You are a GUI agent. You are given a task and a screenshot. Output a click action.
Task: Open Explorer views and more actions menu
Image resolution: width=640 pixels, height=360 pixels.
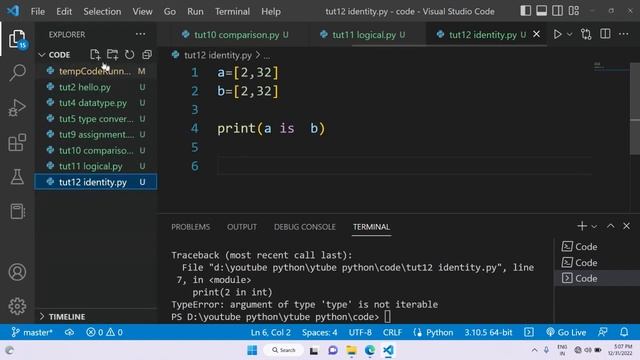tap(140, 34)
